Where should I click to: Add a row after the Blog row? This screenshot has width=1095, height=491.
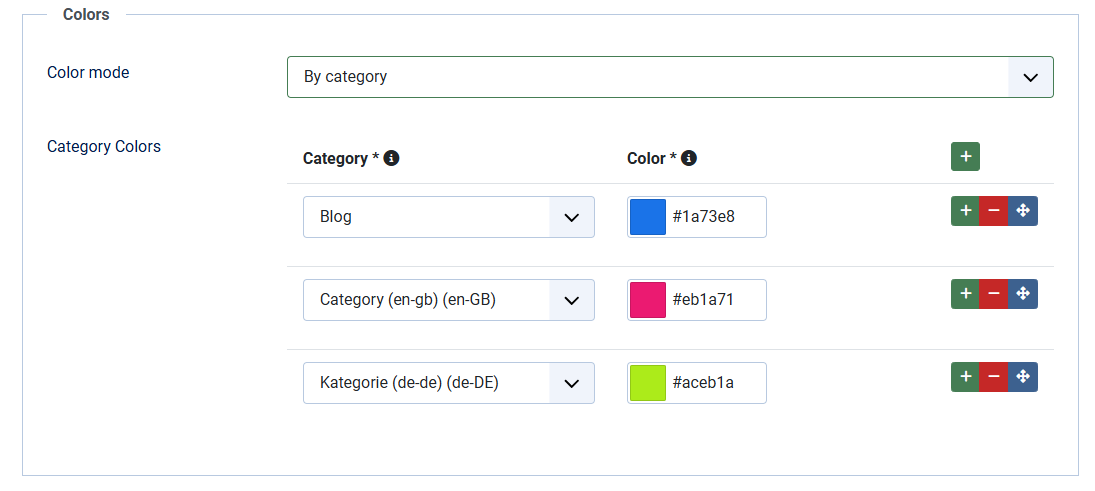point(965,211)
